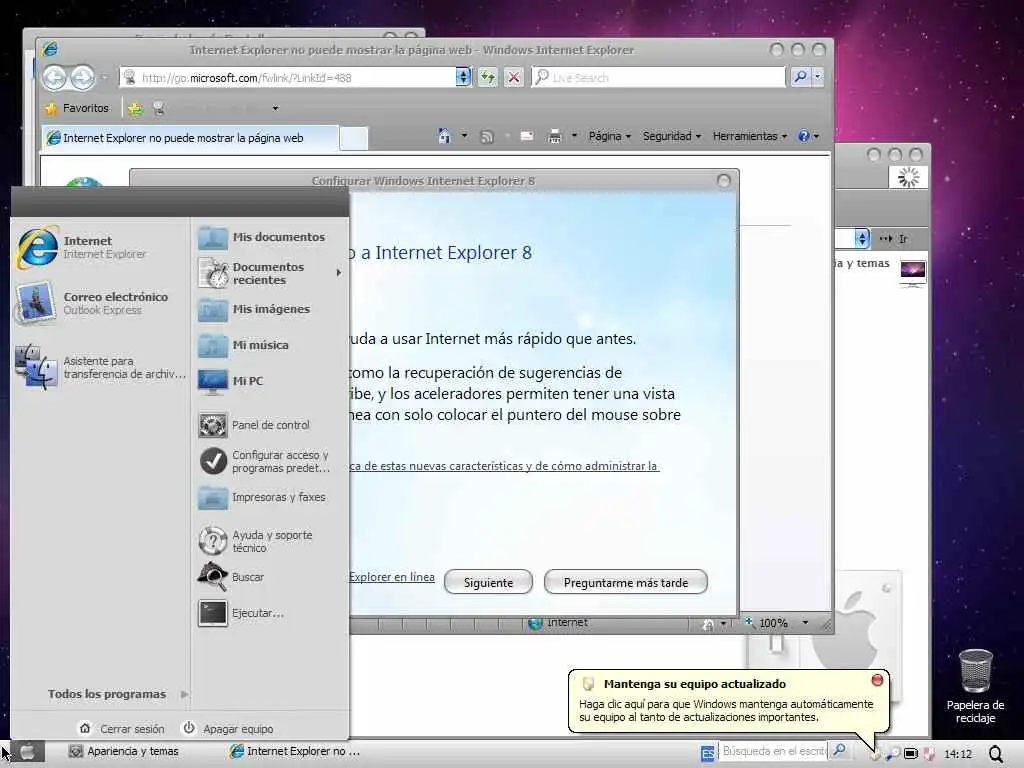Click the RSS feeds icon

click(x=487, y=136)
